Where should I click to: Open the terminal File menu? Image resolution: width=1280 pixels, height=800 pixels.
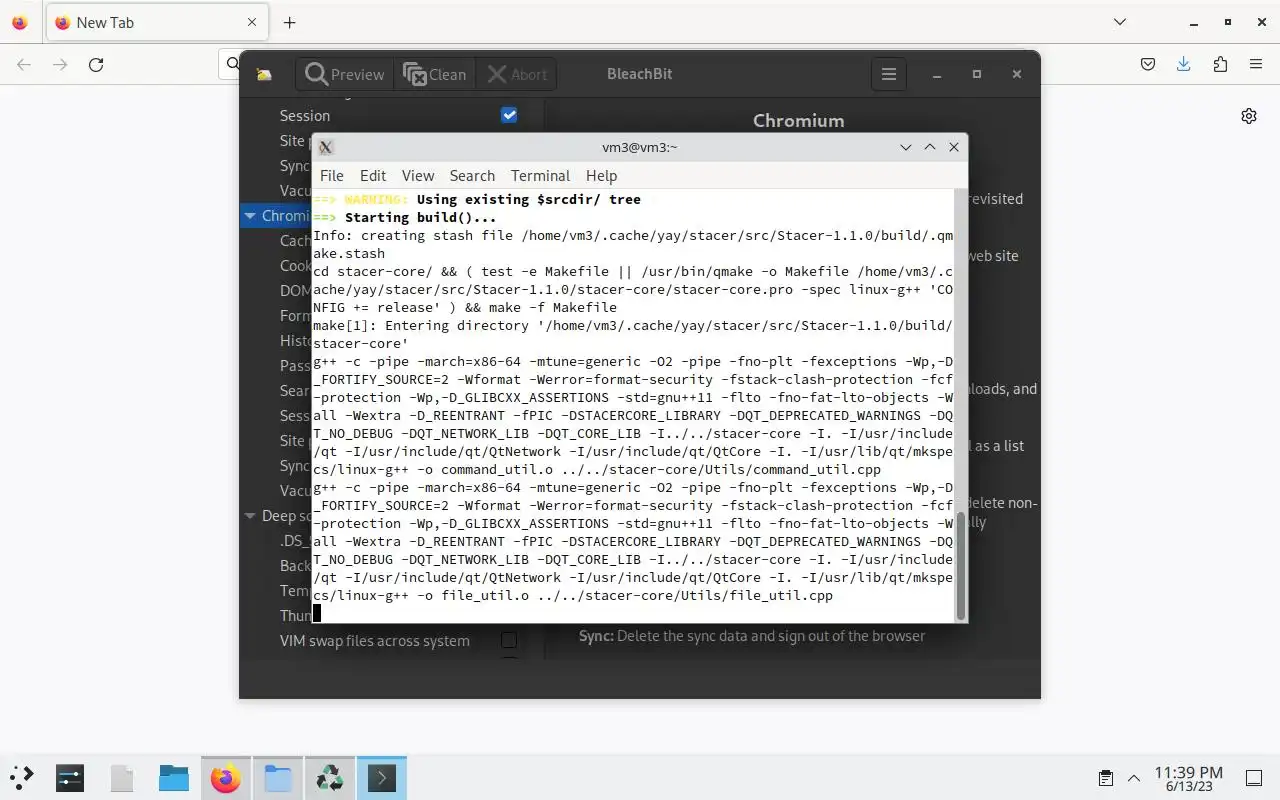coord(331,175)
